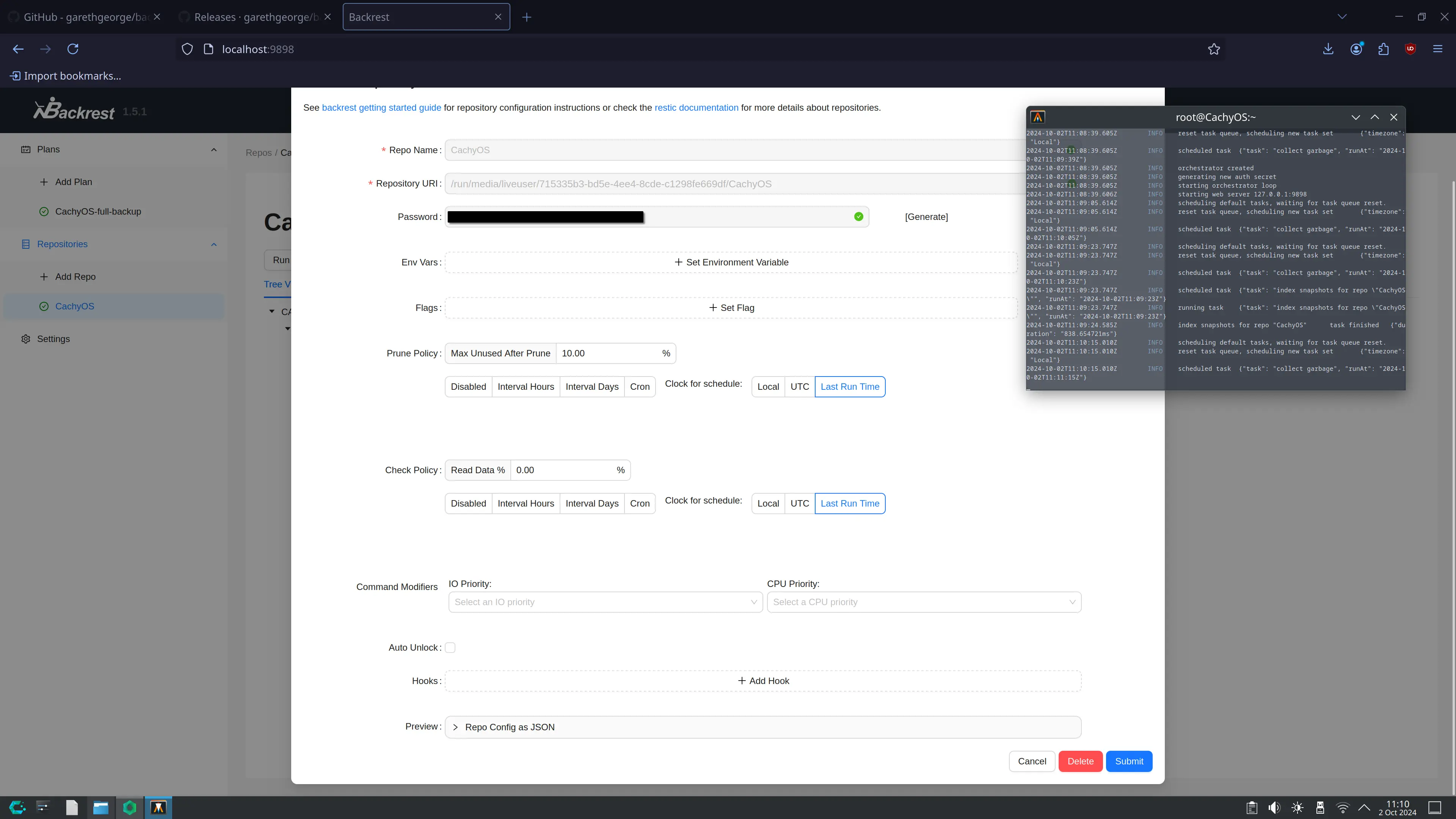Enable the Auto Unlock checkbox
The width and height of the screenshot is (1456, 819).
(450, 648)
